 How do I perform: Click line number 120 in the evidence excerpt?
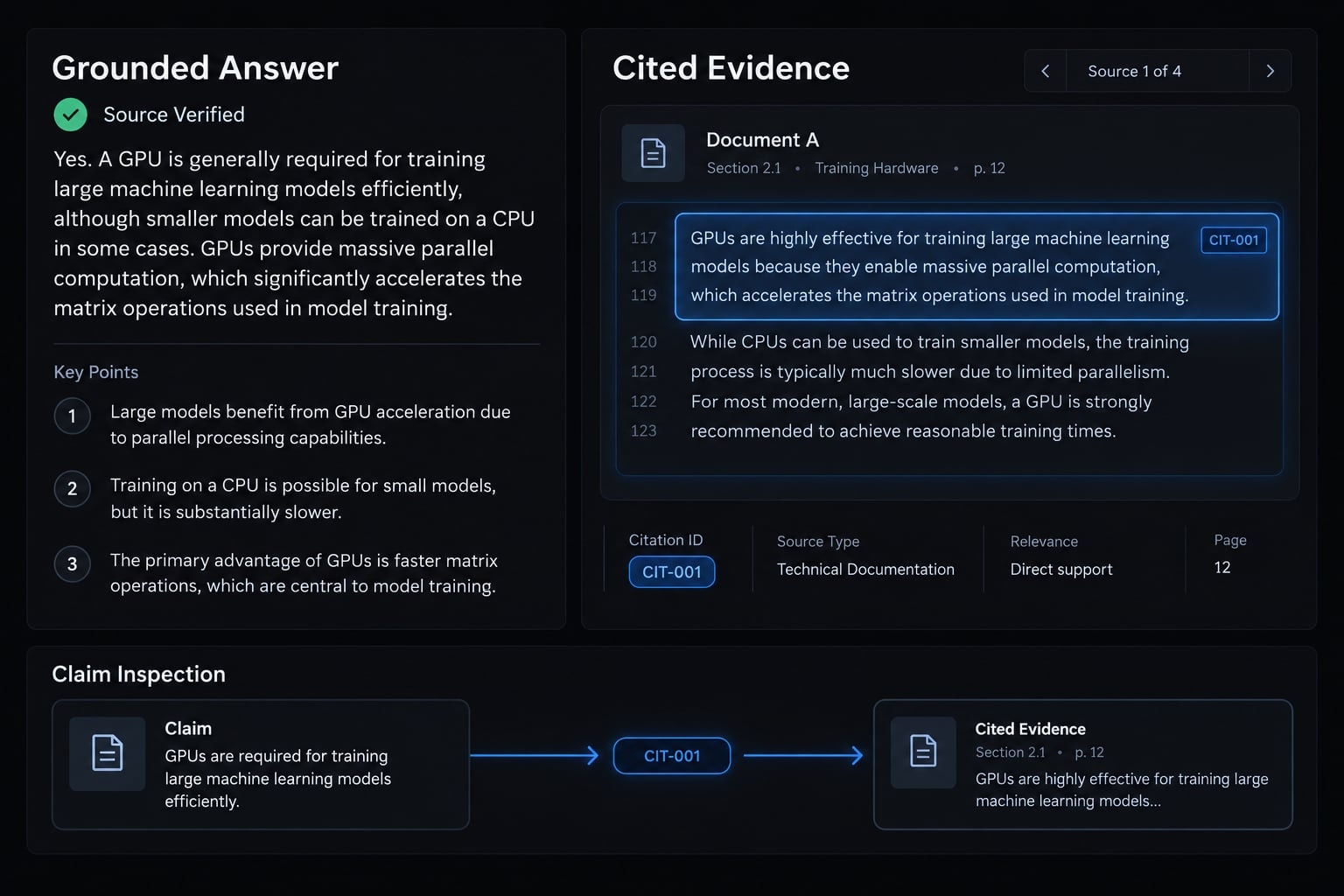(x=643, y=342)
